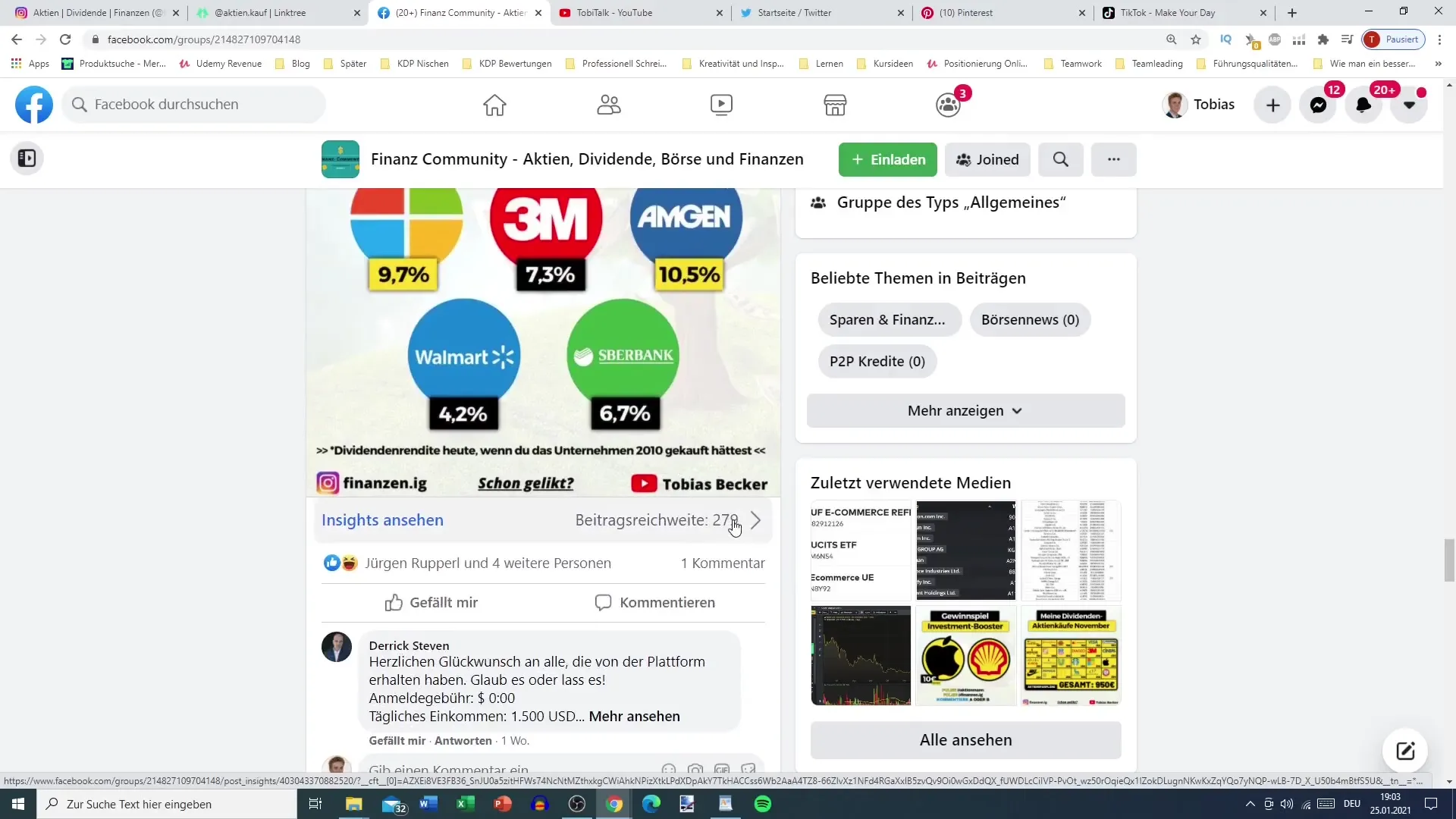Open the Joined membership dropdown
The width and height of the screenshot is (1456, 819).
pos(987,159)
